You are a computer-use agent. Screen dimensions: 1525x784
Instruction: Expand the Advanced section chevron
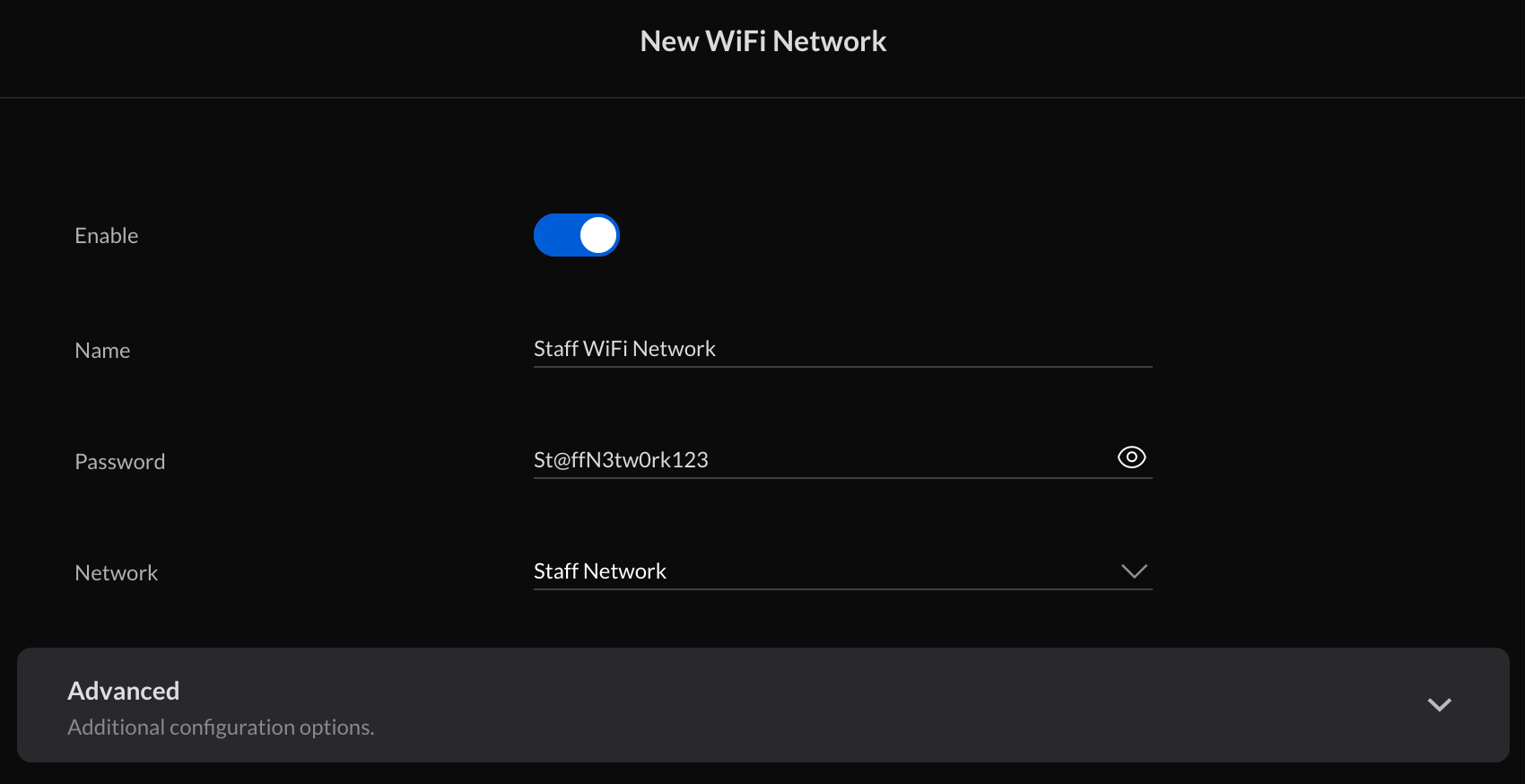(1440, 705)
